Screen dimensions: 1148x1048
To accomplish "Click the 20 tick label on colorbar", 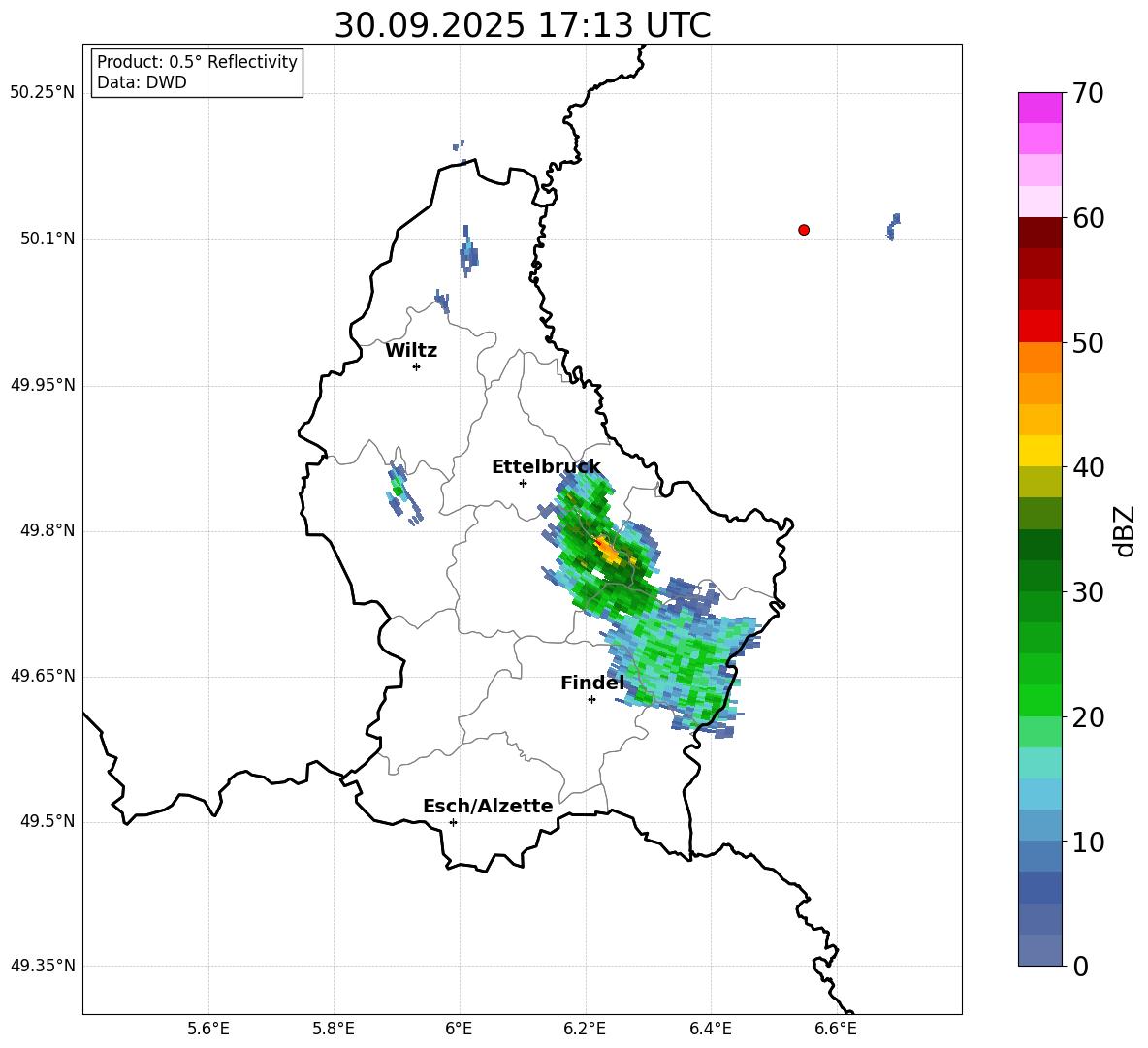I will [1088, 717].
